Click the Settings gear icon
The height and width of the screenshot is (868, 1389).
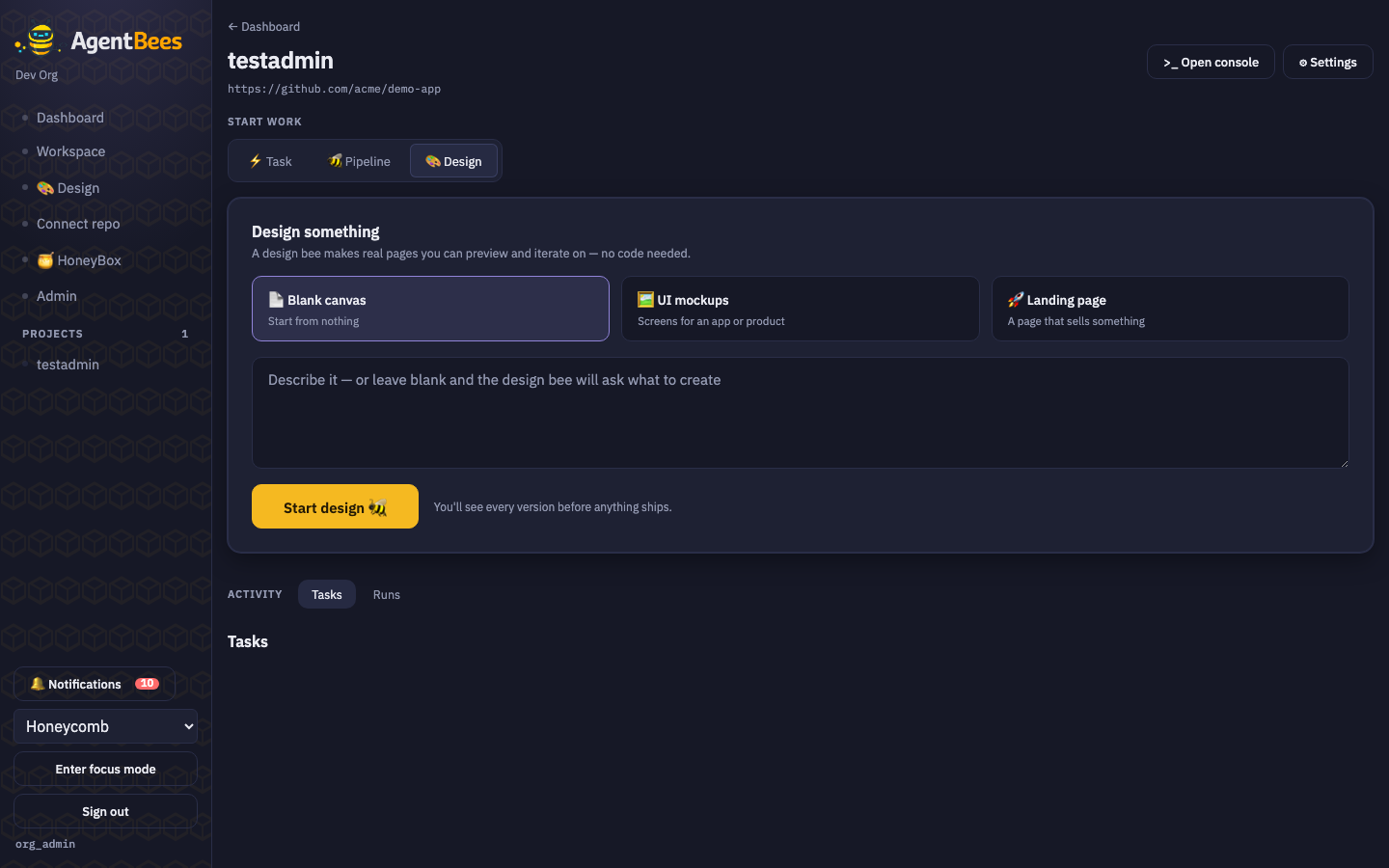click(x=1303, y=63)
